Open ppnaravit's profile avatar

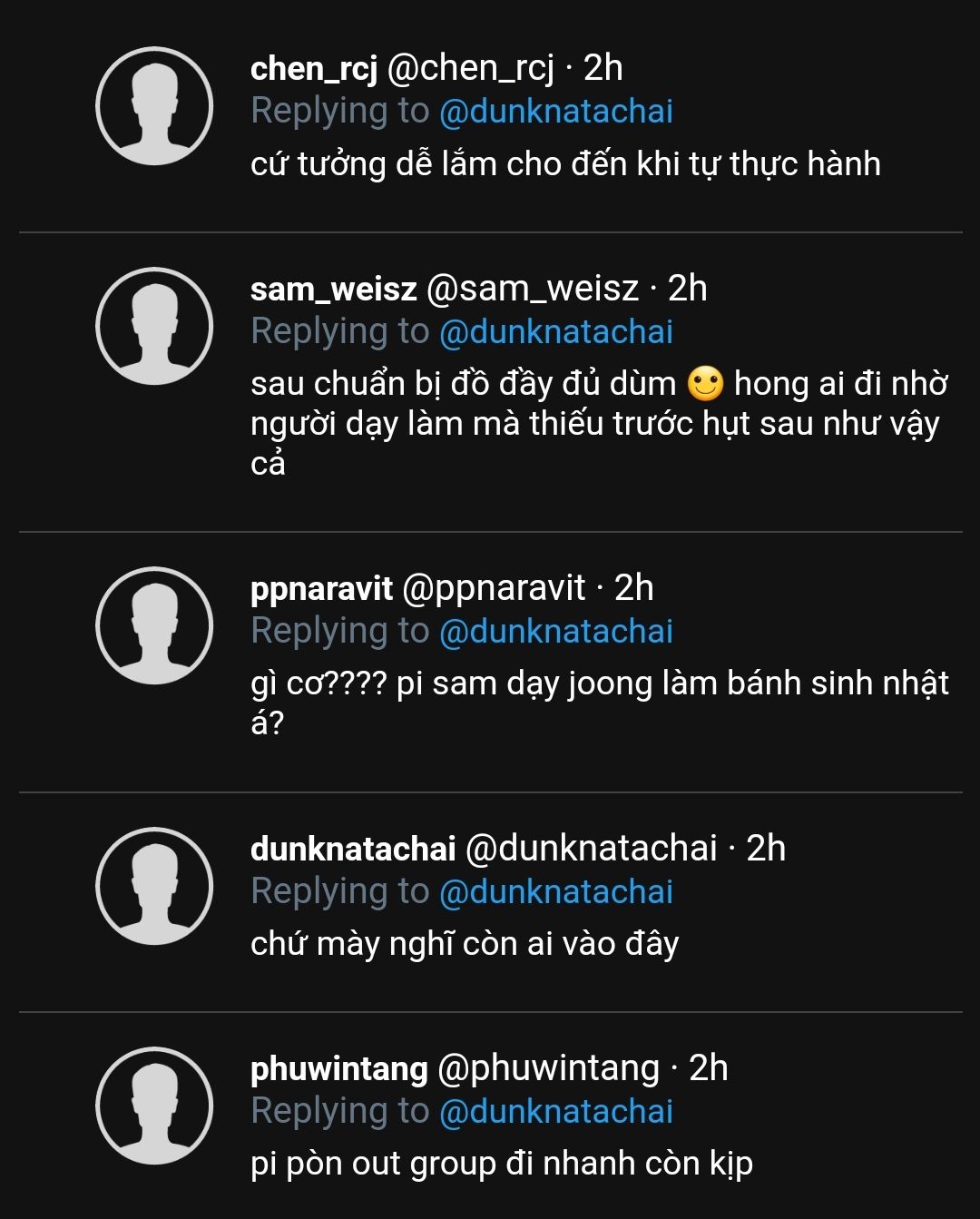[x=154, y=626]
